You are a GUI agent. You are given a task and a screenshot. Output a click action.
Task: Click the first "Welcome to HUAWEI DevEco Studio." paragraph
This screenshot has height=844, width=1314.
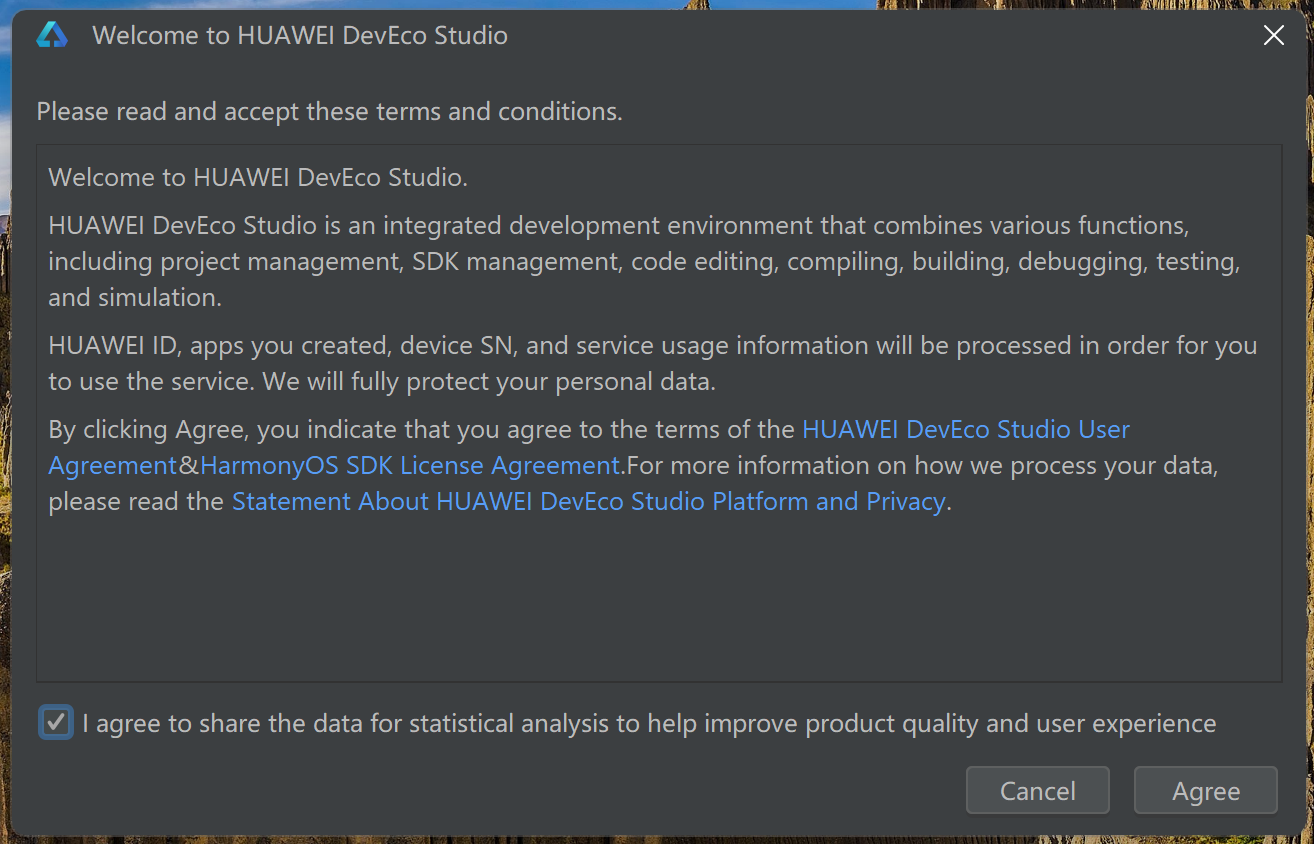coord(258,178)
